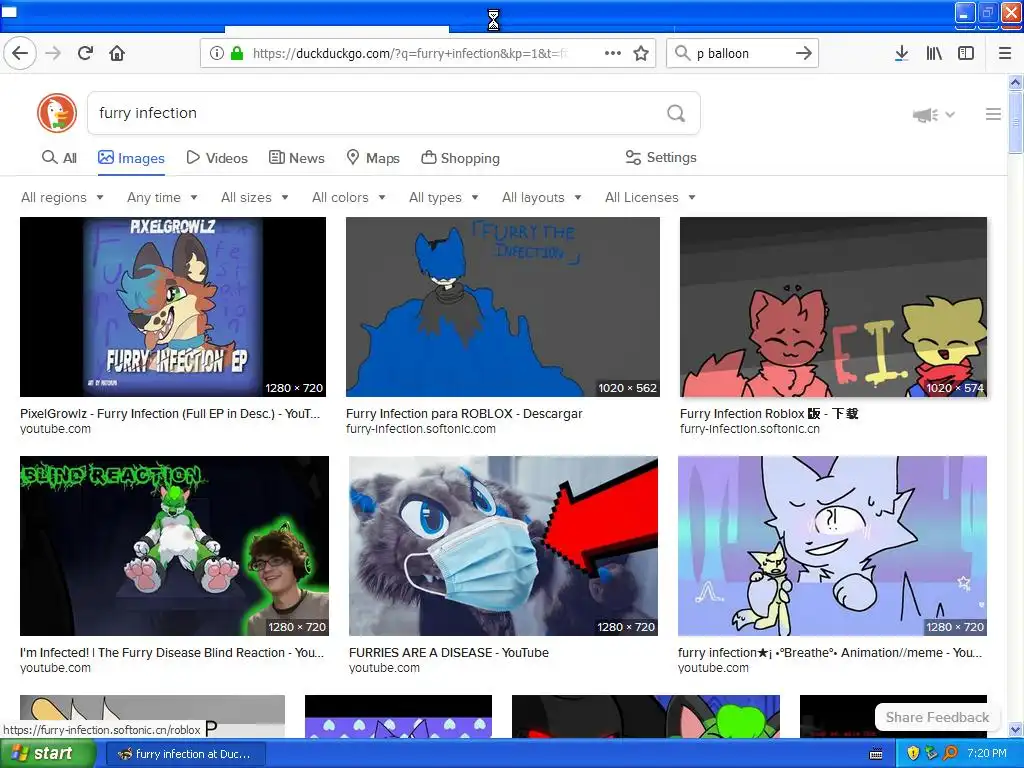Image resolution: width=1024 pixels, height=768 pixels.
Task: Click the magnifier in browser search box
Action: pyautogui.click(x=682, y=53)
